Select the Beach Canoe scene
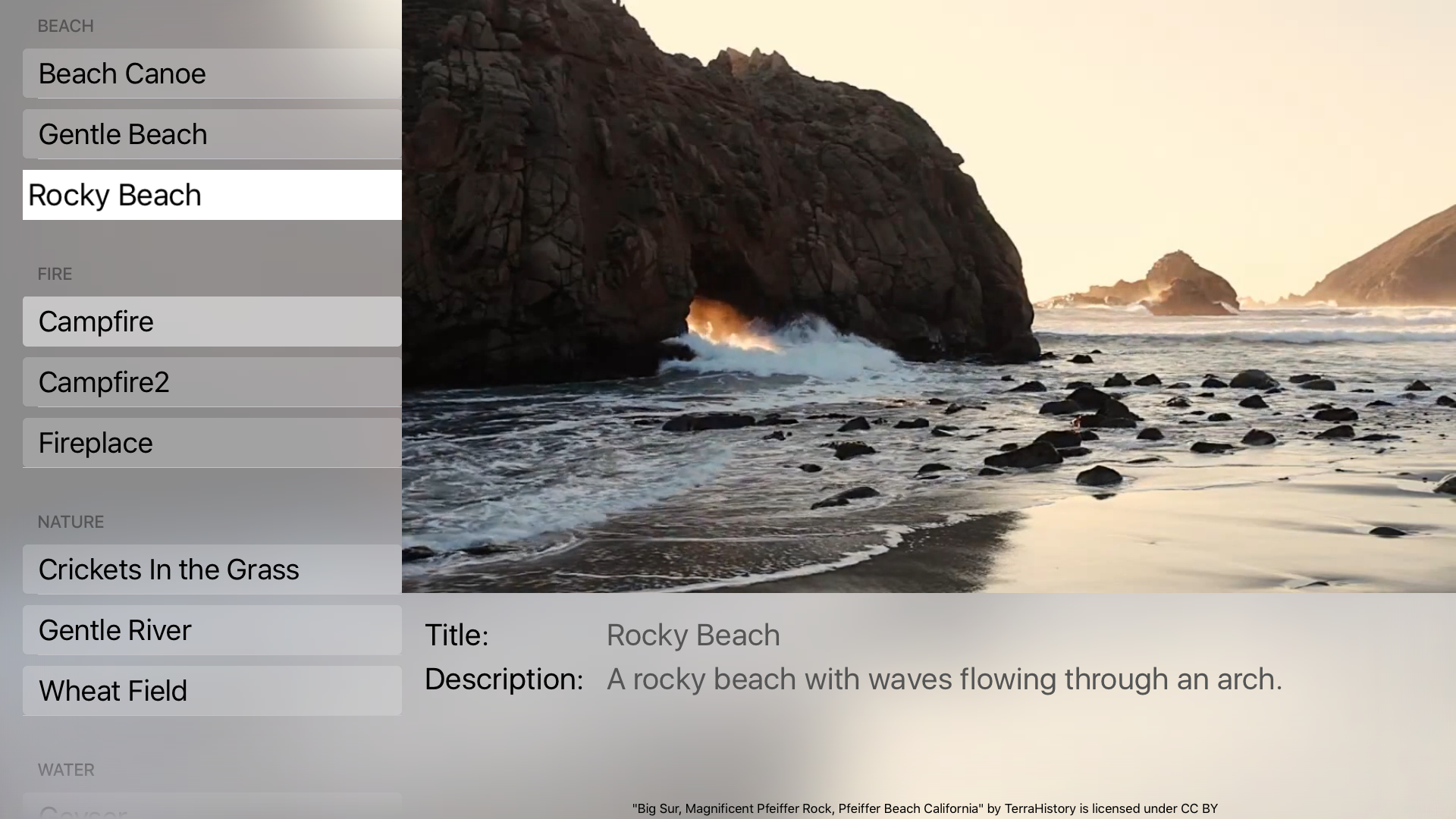The height and width of the screenshot is (819, 1456). click(x=212, y=74)
